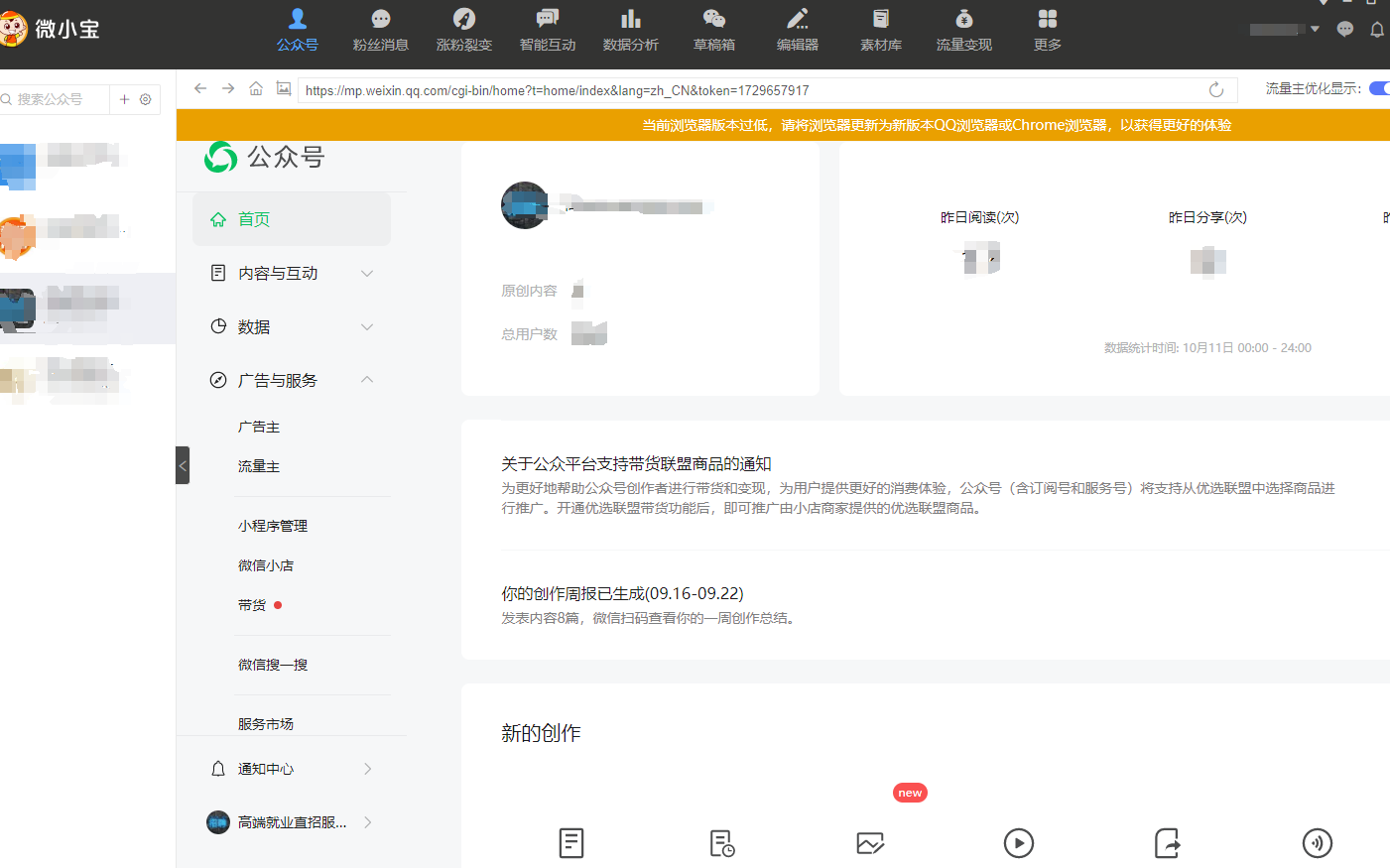Click the chat bubble icon at top right
1390x868 pixels.
click(x=1345, y=29)
